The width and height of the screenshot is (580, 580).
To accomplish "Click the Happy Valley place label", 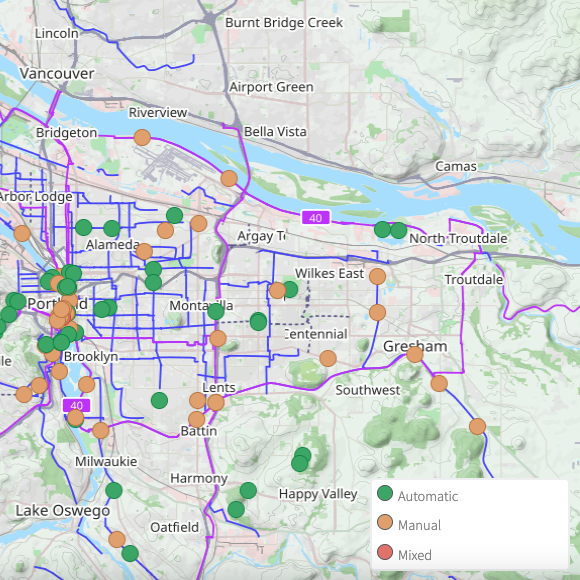I will click(x=318, y=494).
